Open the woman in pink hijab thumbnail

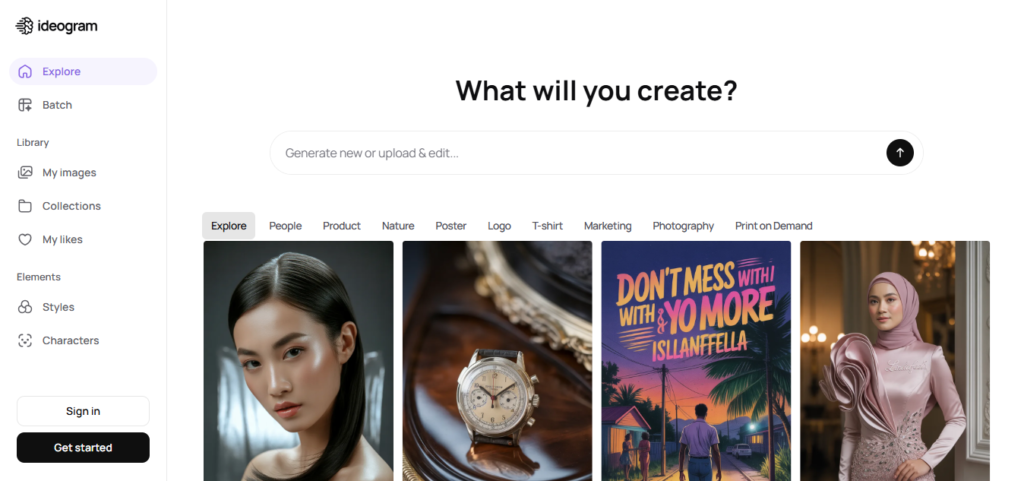895,361
